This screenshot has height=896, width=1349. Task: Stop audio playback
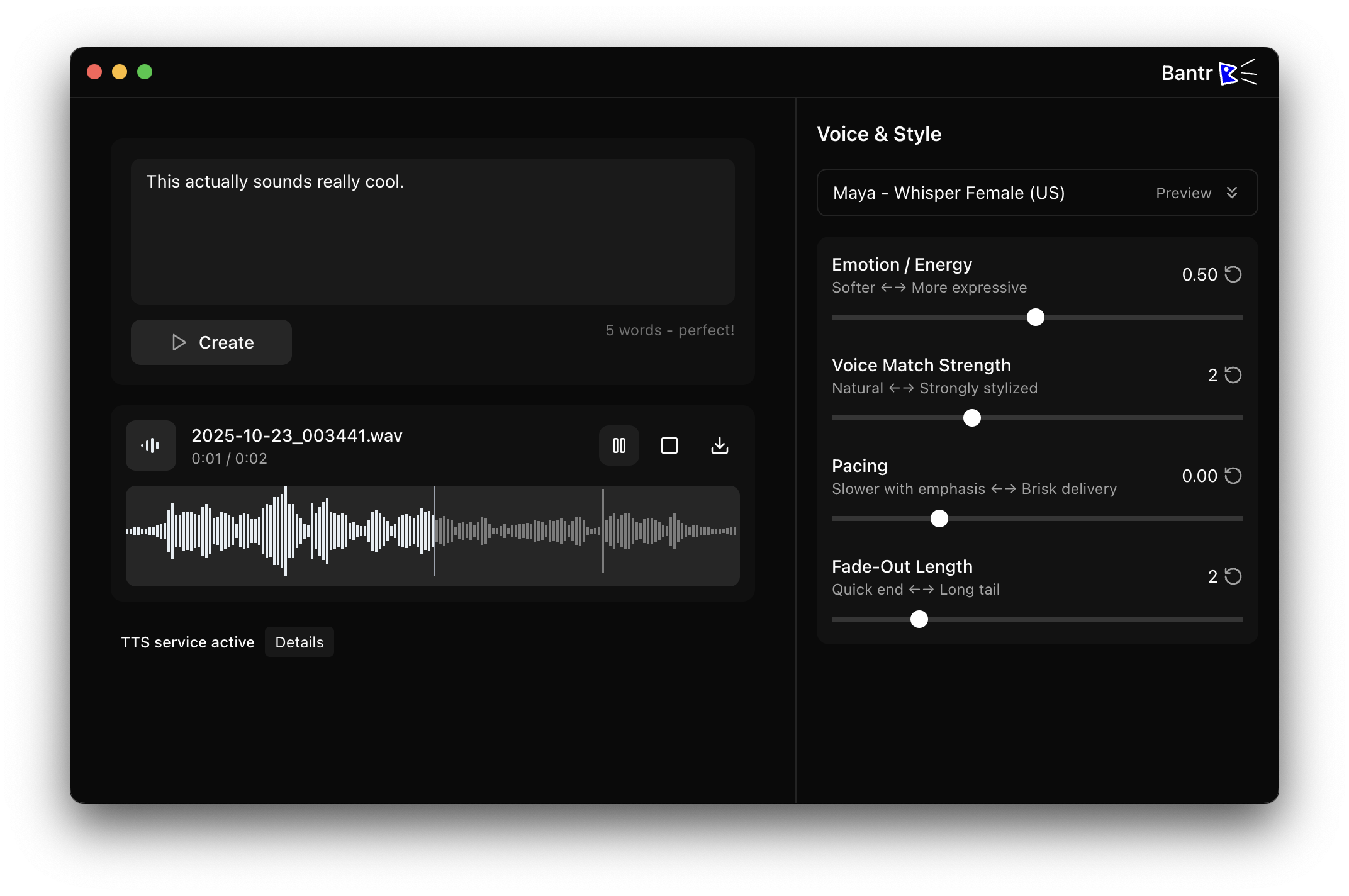click(669, 445)
